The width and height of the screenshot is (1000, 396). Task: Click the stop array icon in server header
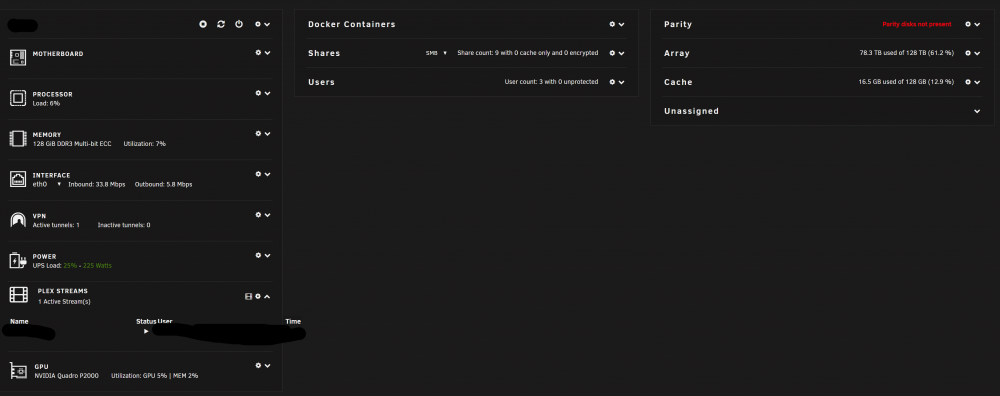203,24
